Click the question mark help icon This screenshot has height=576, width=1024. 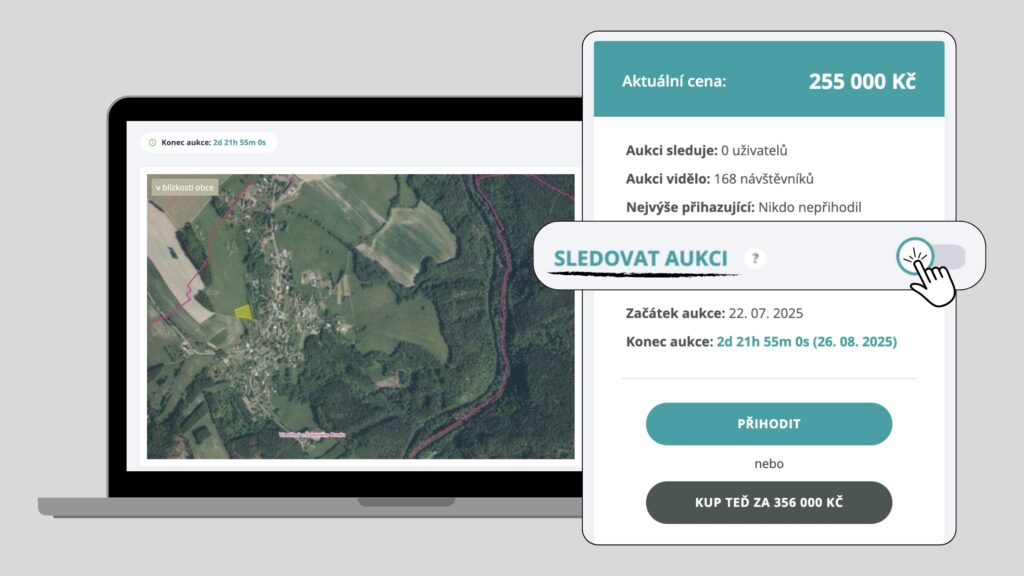pos(756,259)
